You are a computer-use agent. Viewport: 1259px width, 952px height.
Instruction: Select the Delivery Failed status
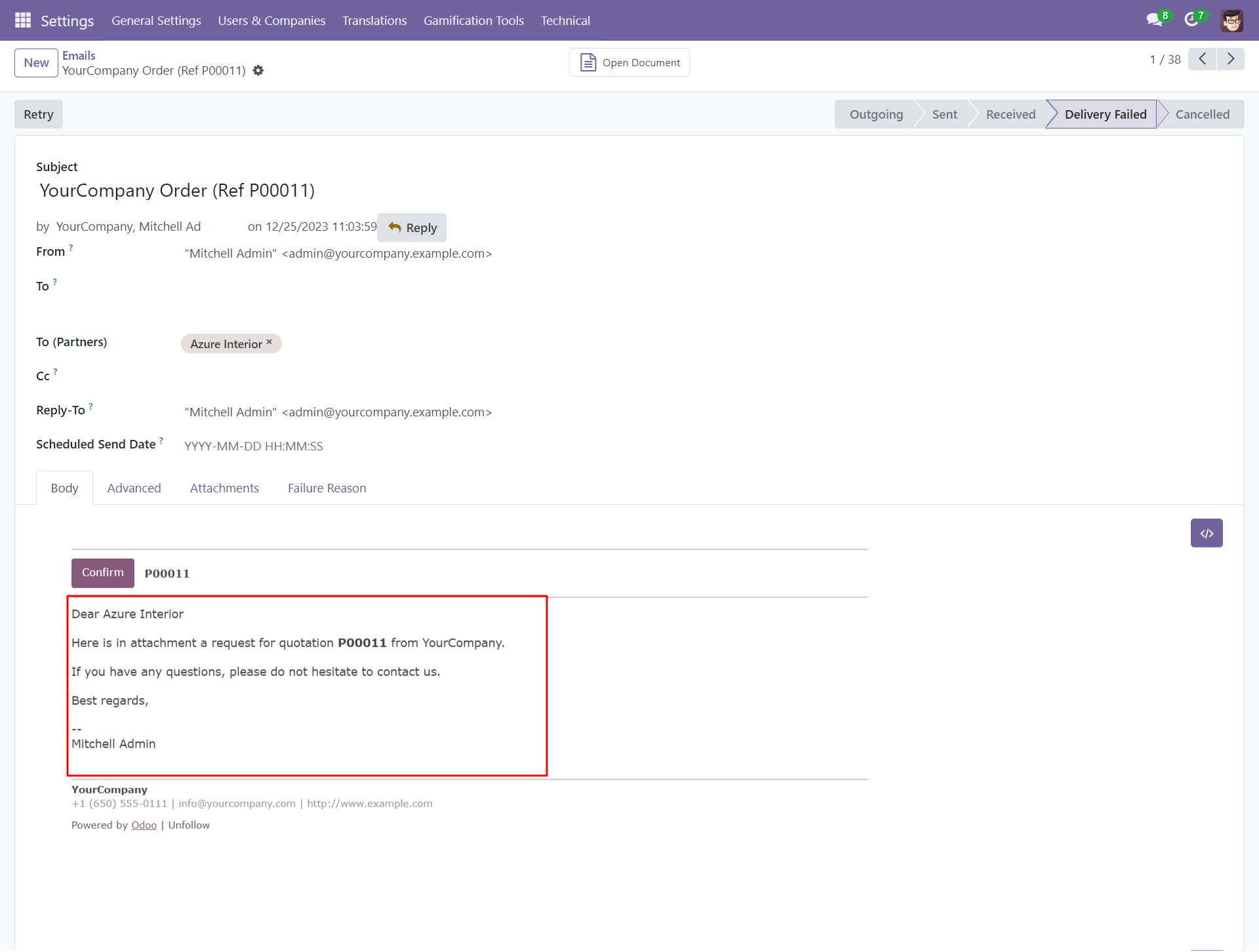click(1106, 114)
